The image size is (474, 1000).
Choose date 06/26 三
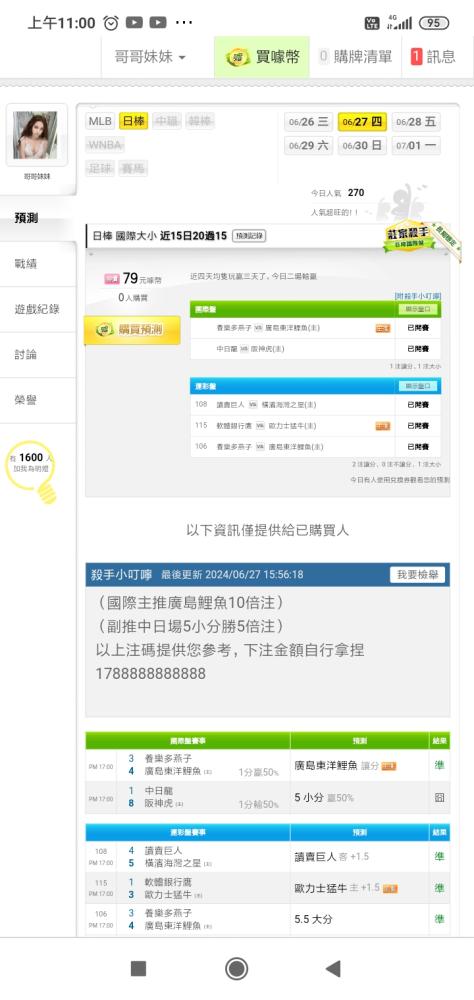pos(308,122)
